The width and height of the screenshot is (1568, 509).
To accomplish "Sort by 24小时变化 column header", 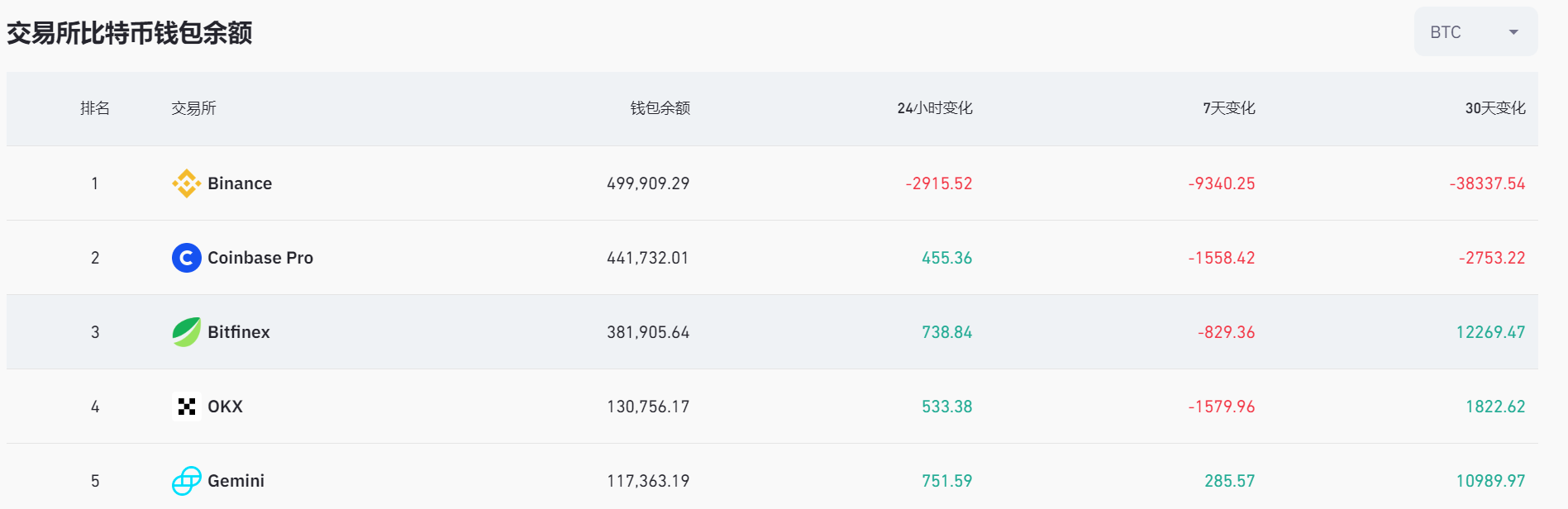I will pos(935,108).
